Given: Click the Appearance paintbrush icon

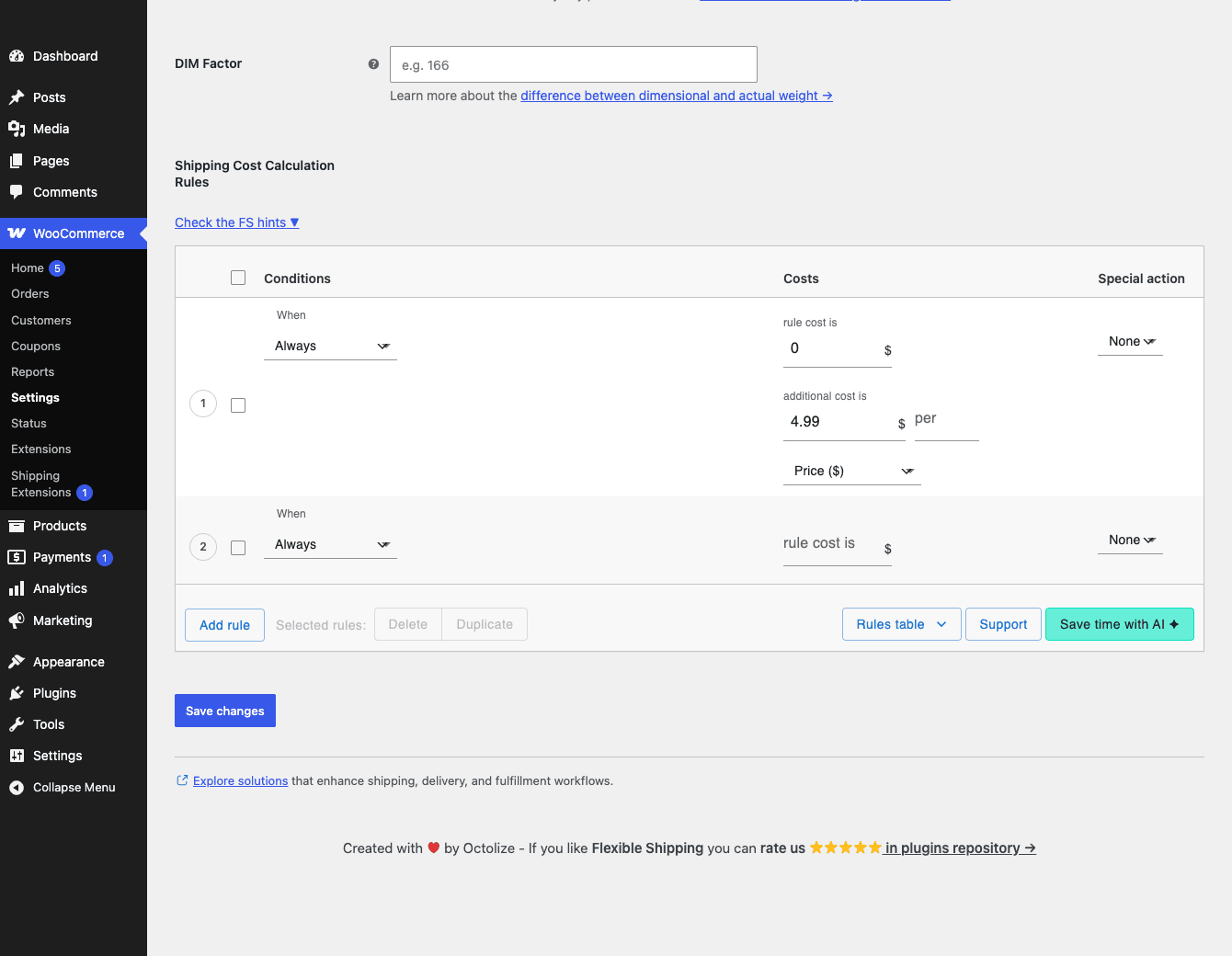Looking at the screenshot, I should (17, 662).
